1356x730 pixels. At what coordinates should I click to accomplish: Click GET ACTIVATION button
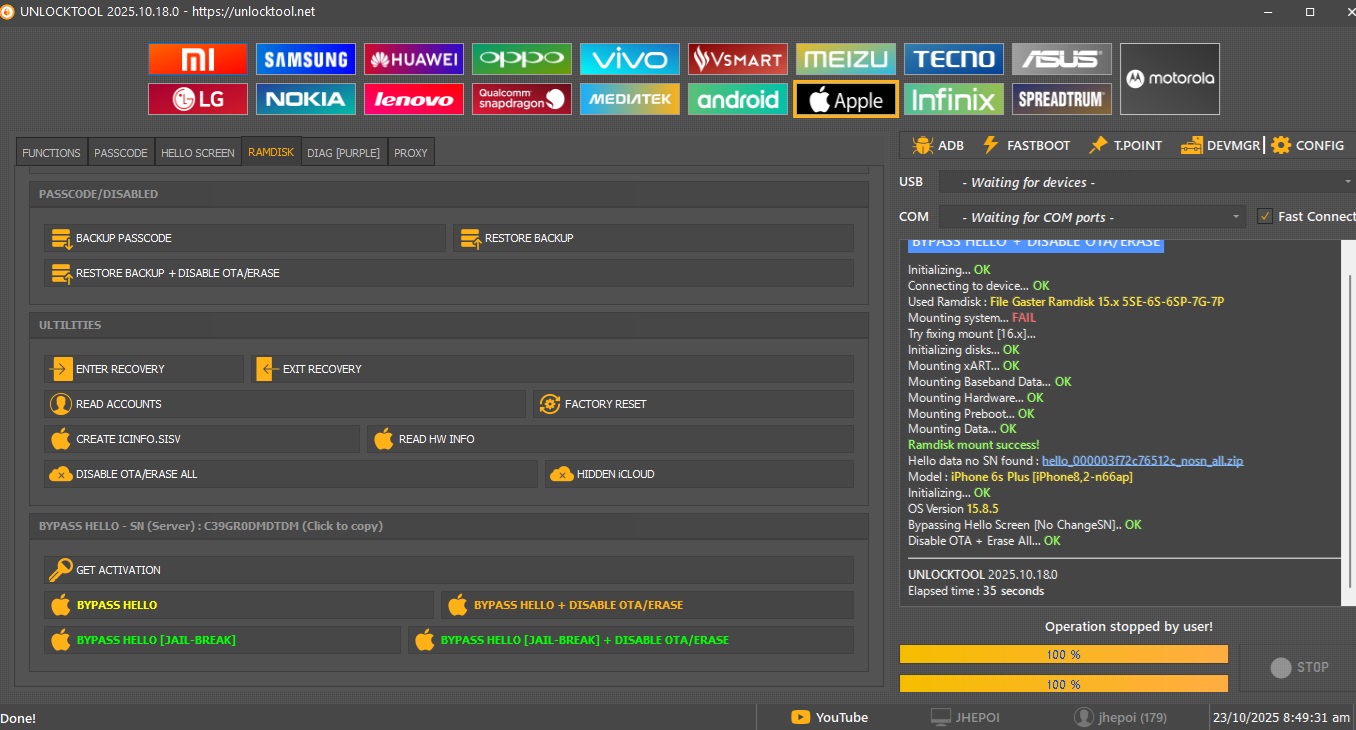(449, 570)
